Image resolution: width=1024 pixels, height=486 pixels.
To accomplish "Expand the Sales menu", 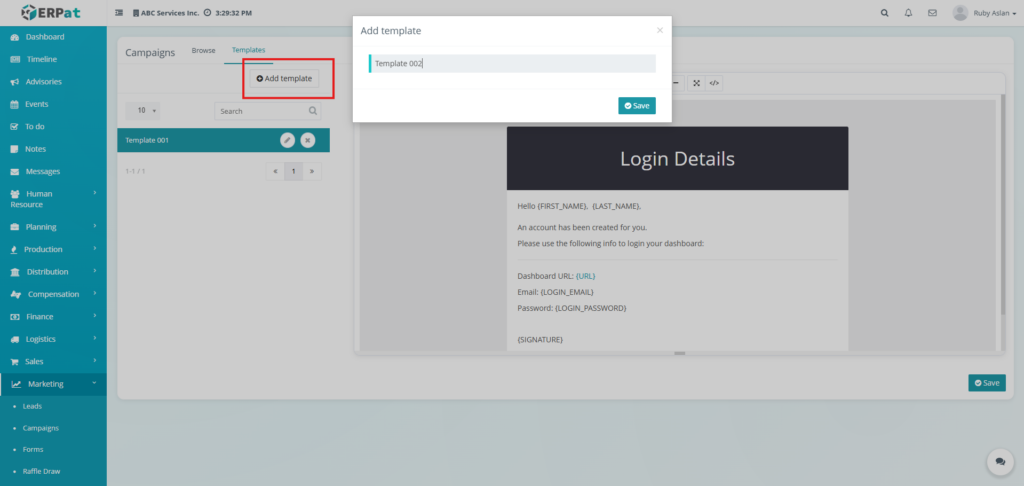I will point(54,361).
